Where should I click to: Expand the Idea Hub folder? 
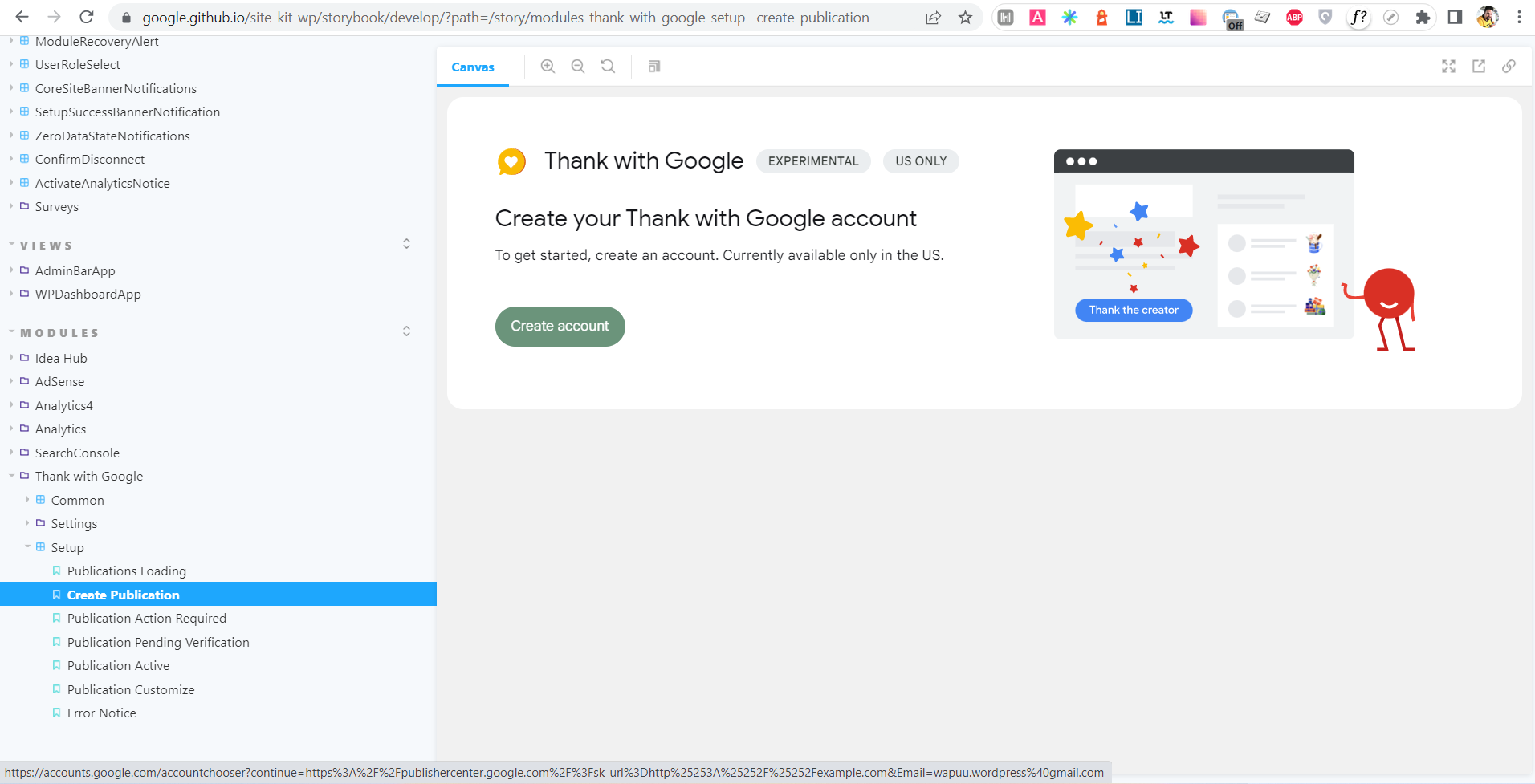click(x=61, y=359)
